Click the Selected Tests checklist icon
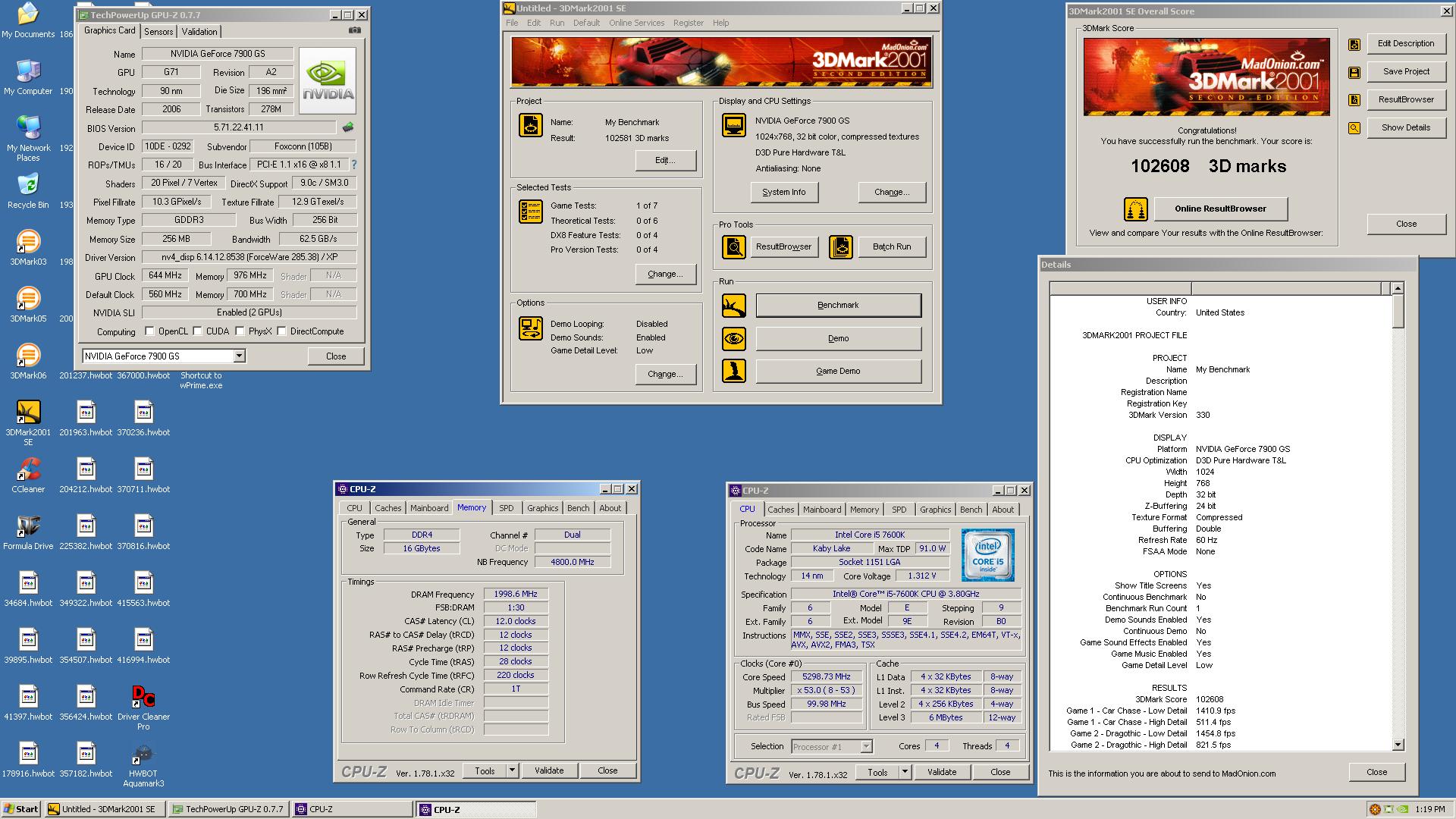Viewport: 1456px width, 819px height. point(531,212)
